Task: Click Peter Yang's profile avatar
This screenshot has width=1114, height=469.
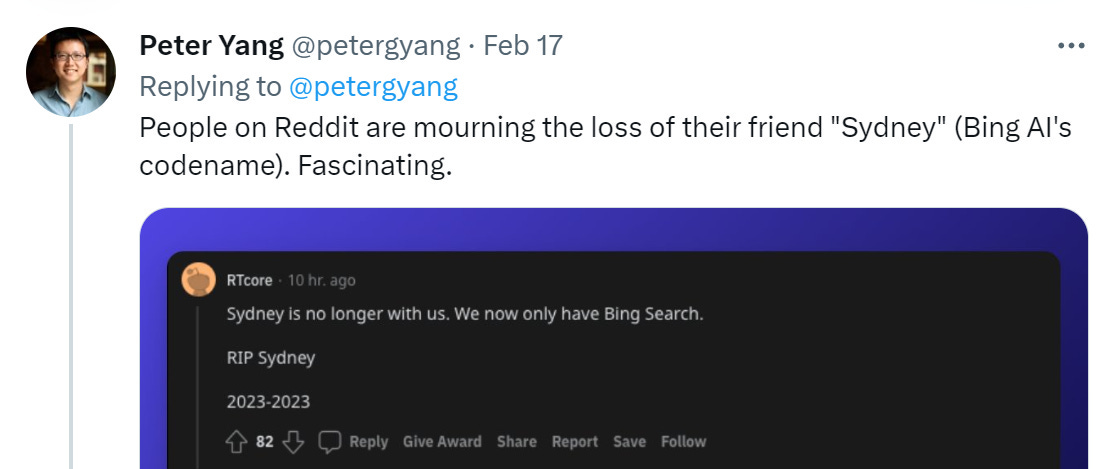Action: [70, 72]
